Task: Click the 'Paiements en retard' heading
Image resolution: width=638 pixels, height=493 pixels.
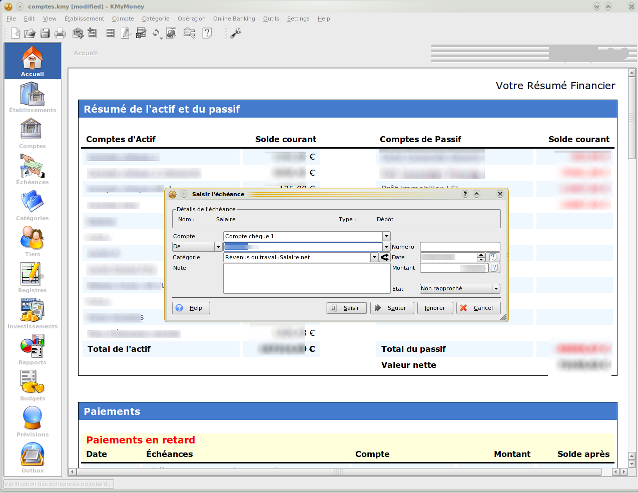Action: (x=141, y=440)
